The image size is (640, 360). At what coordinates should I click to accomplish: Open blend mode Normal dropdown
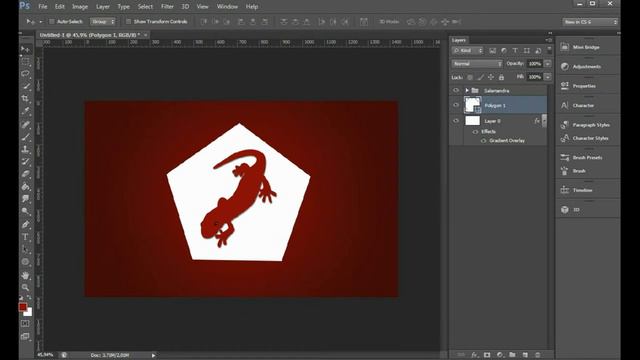(477, 64)
